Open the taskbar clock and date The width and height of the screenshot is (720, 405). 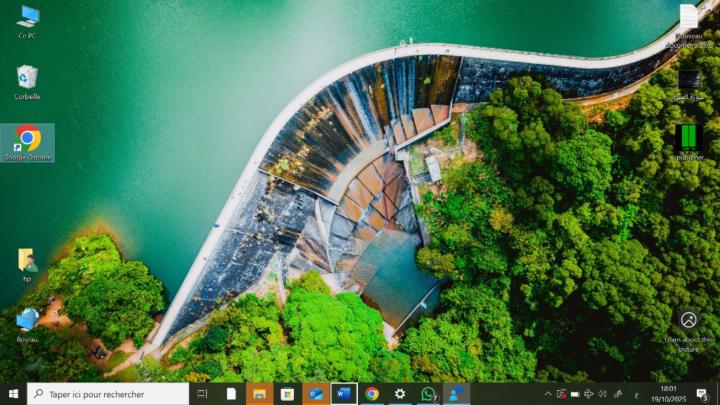click(x=667, y=394)
